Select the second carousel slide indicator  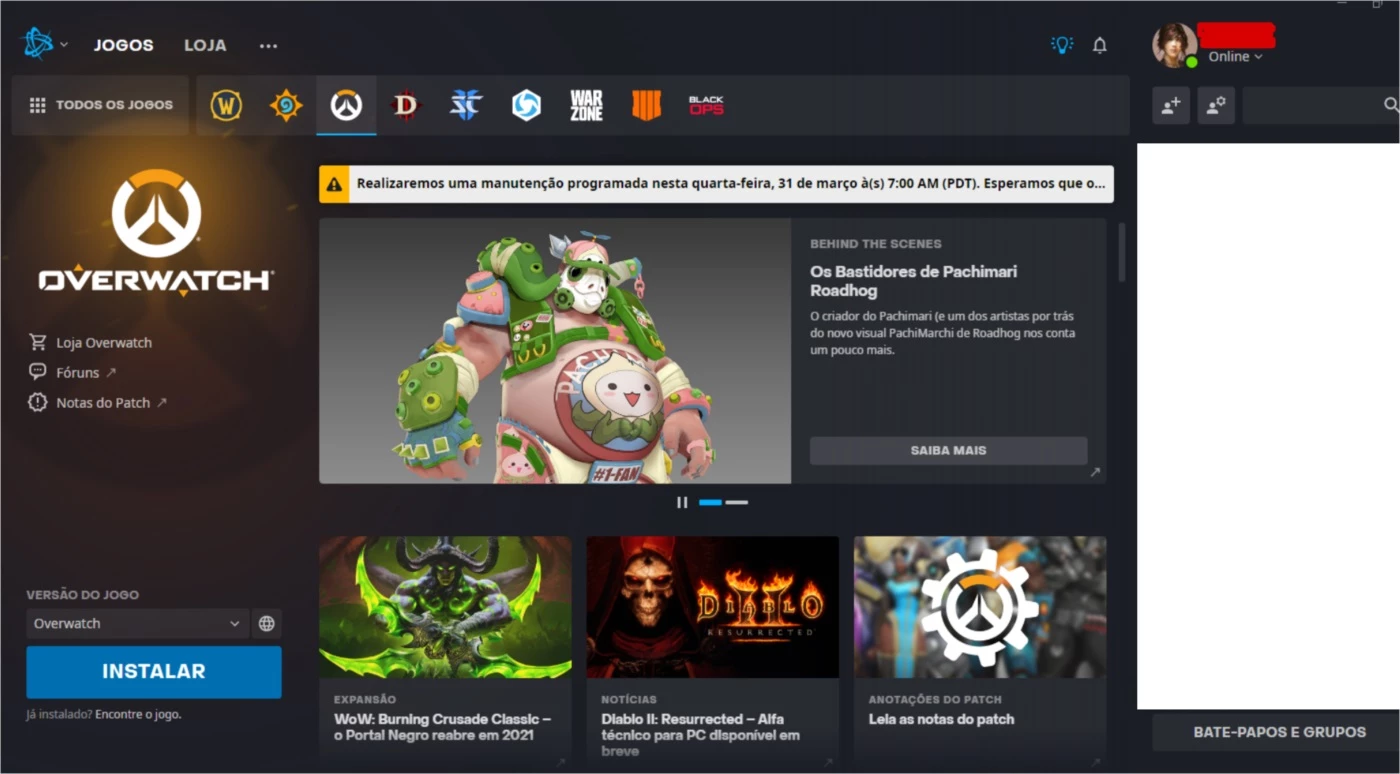click(737, 502)
